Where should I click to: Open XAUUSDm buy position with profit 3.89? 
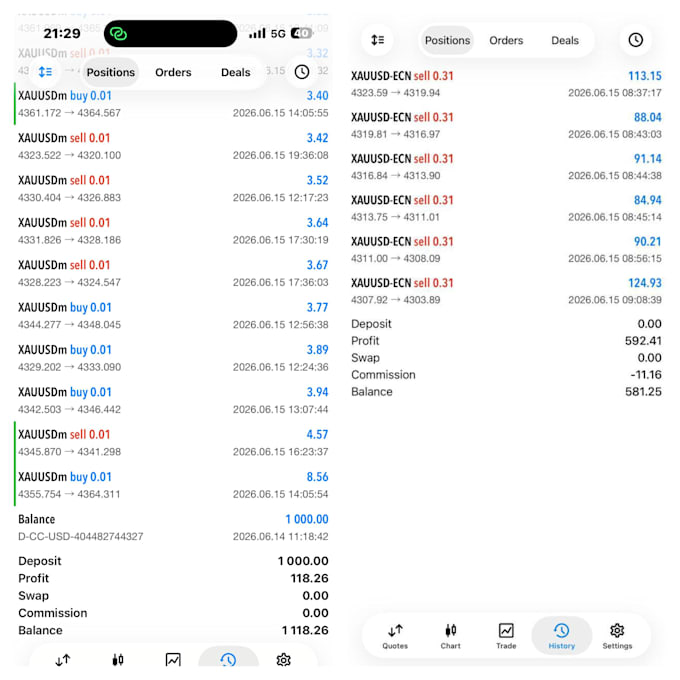tap(173, 358)
